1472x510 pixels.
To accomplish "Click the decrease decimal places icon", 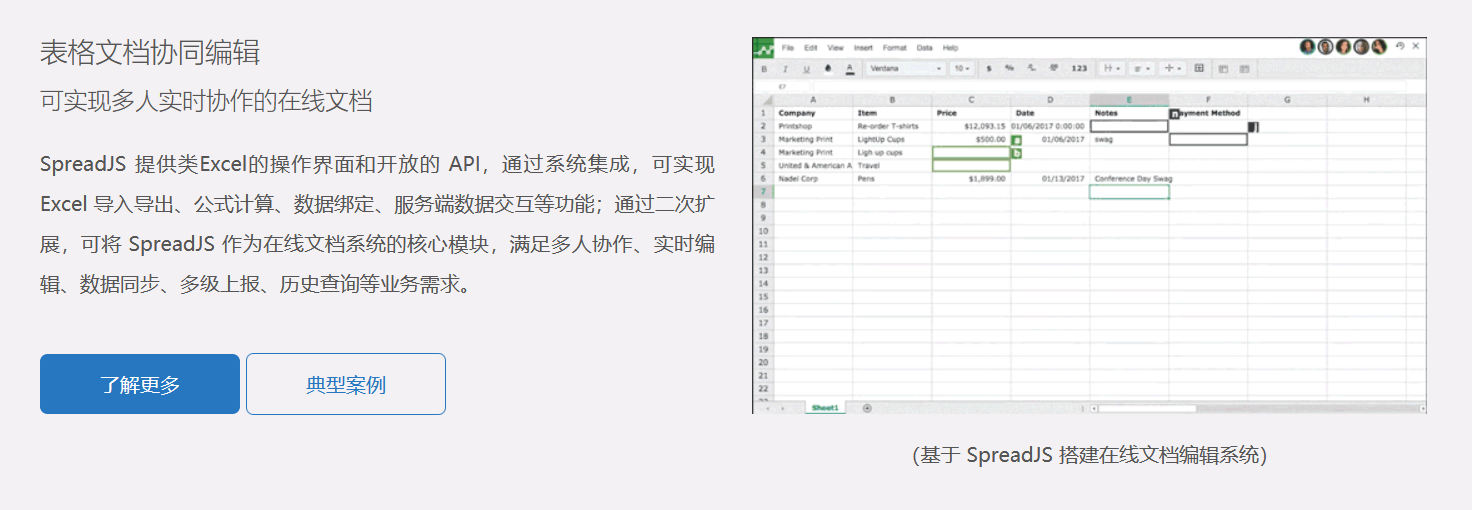I will [x=1031, y=68].
